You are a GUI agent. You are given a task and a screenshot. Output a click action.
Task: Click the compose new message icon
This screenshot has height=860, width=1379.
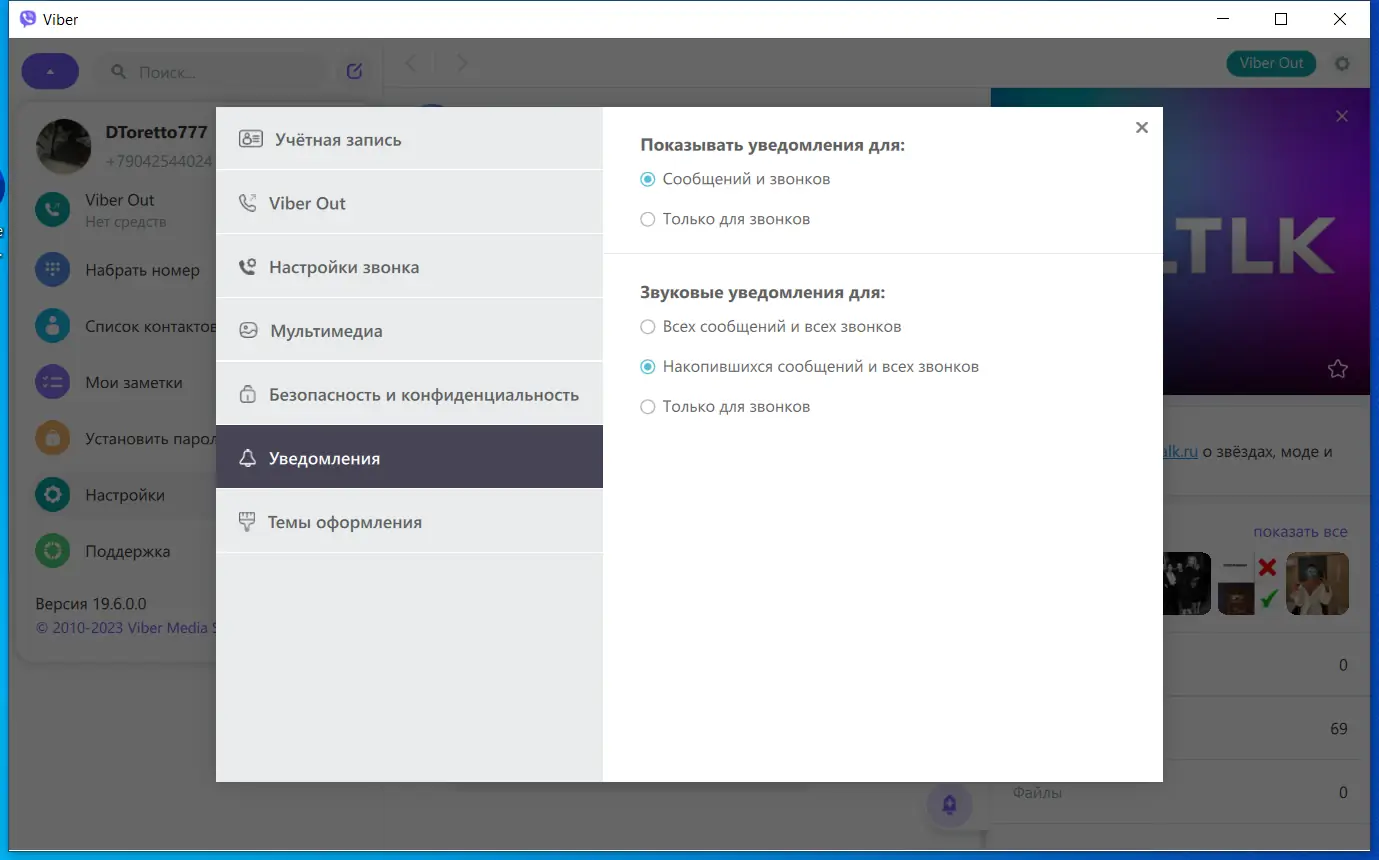coord(354,71)
